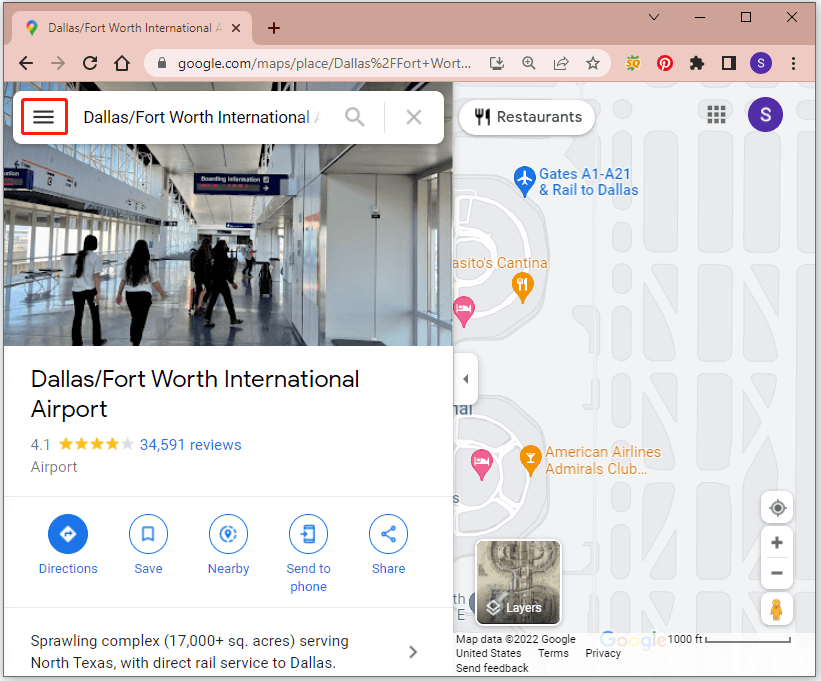821x681 pixels.
Task: Collapse the place details side panel
Action: click(x=465, y=378)
